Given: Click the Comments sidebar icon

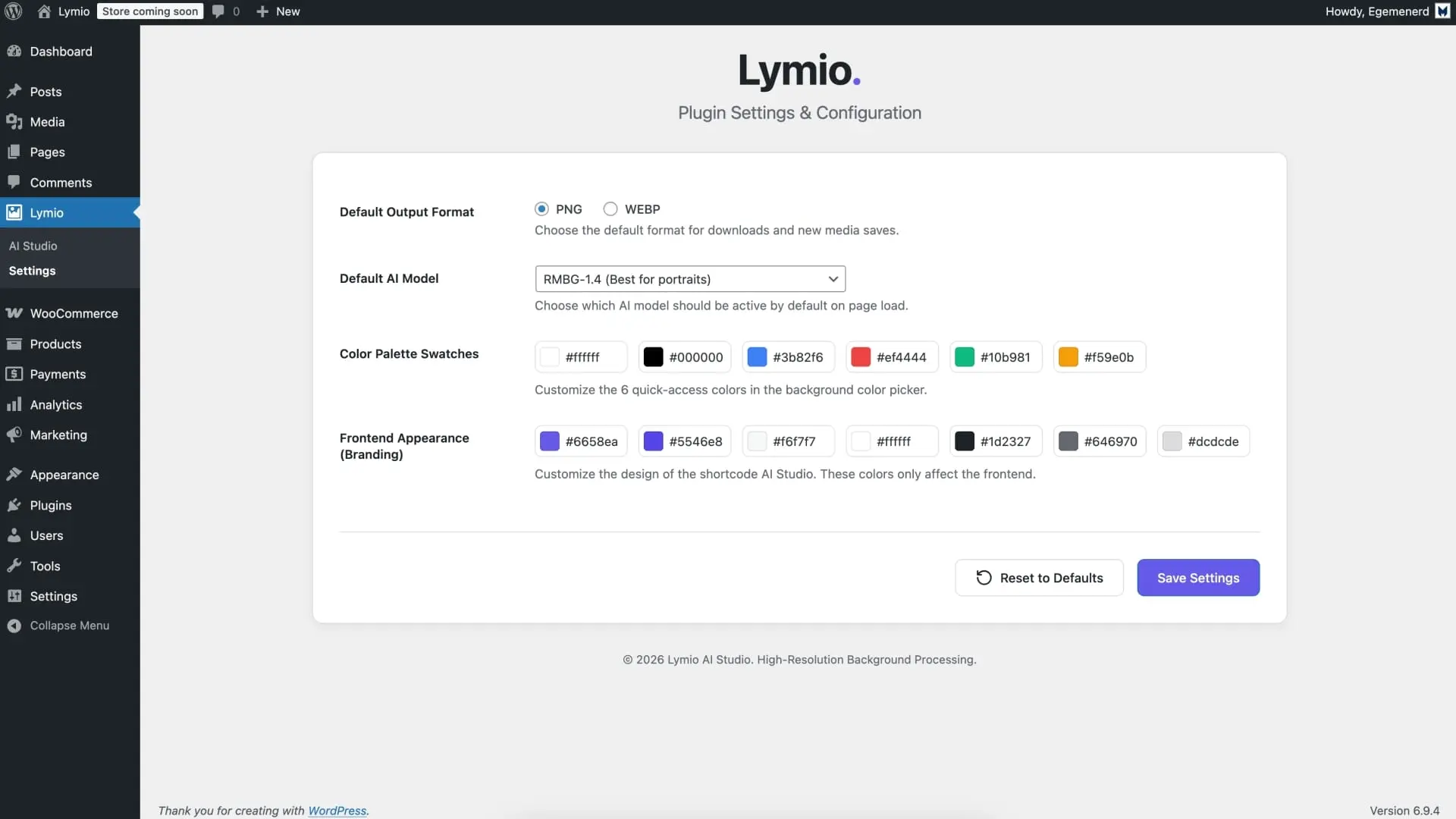Looking at the screenshot, I should [x=14, y=182].
